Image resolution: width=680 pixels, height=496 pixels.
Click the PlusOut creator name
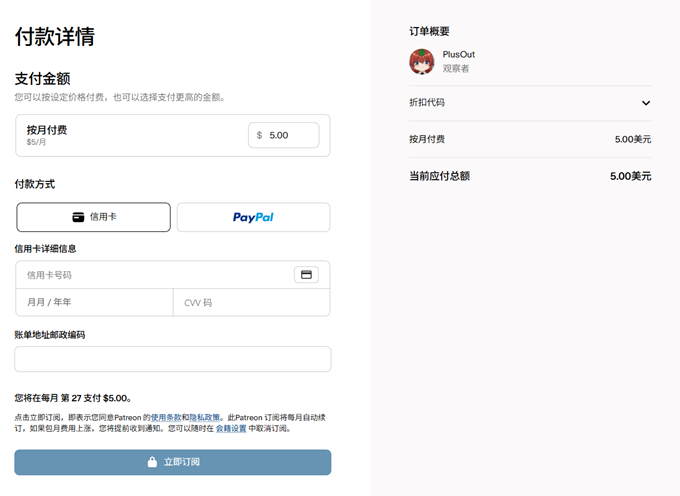pos(459,55)
